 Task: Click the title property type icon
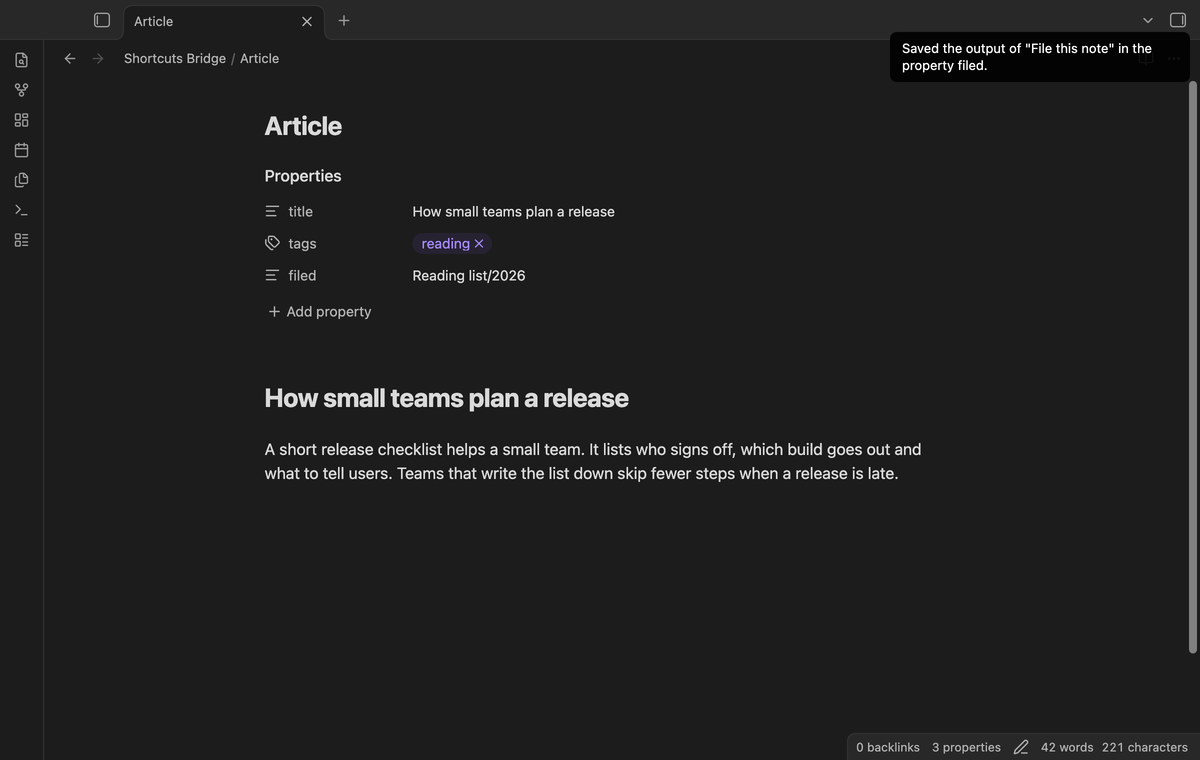click(x=272, y=212)
